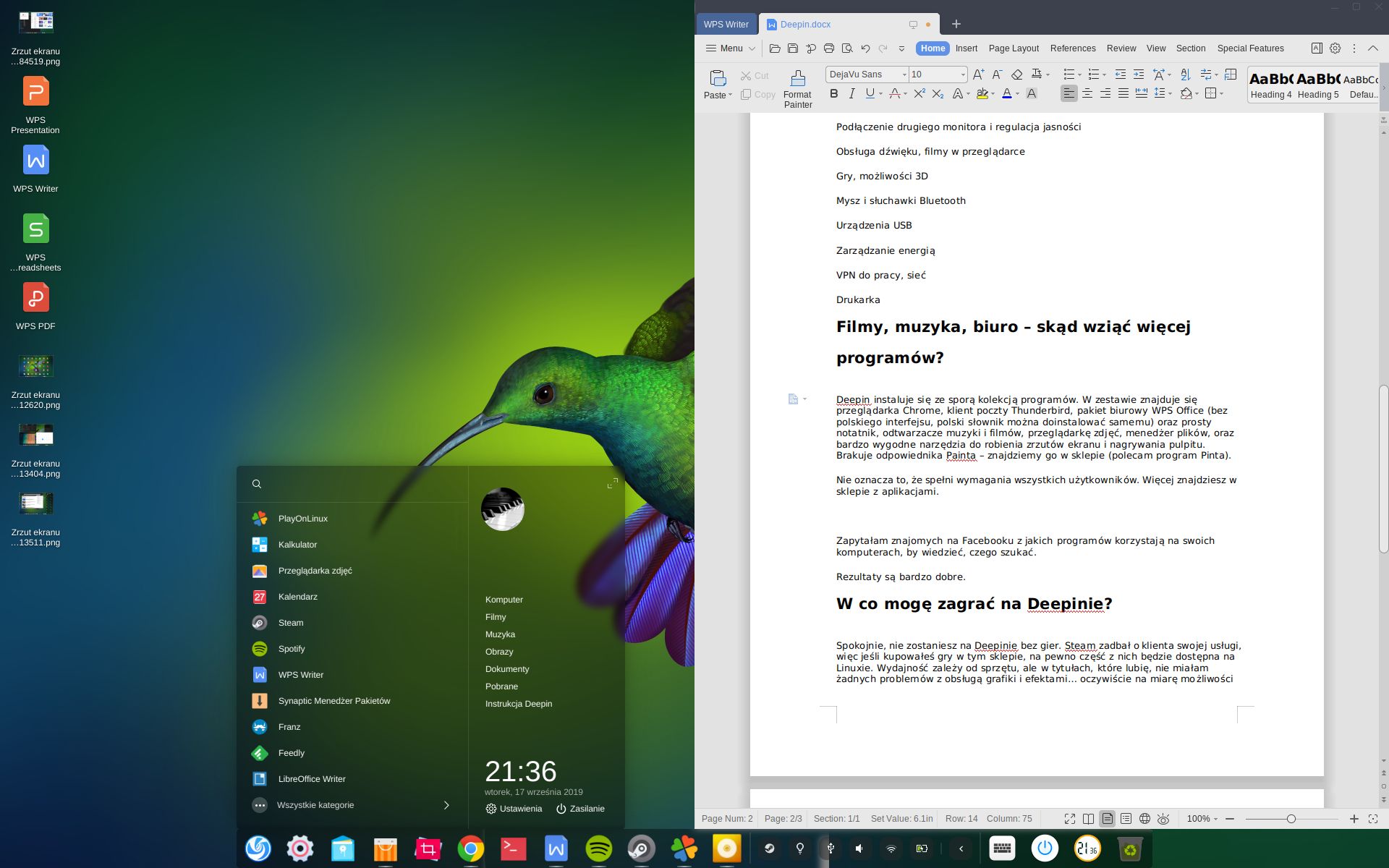Center align the paragraph

pyautogui.click(x=1087, y=93)
